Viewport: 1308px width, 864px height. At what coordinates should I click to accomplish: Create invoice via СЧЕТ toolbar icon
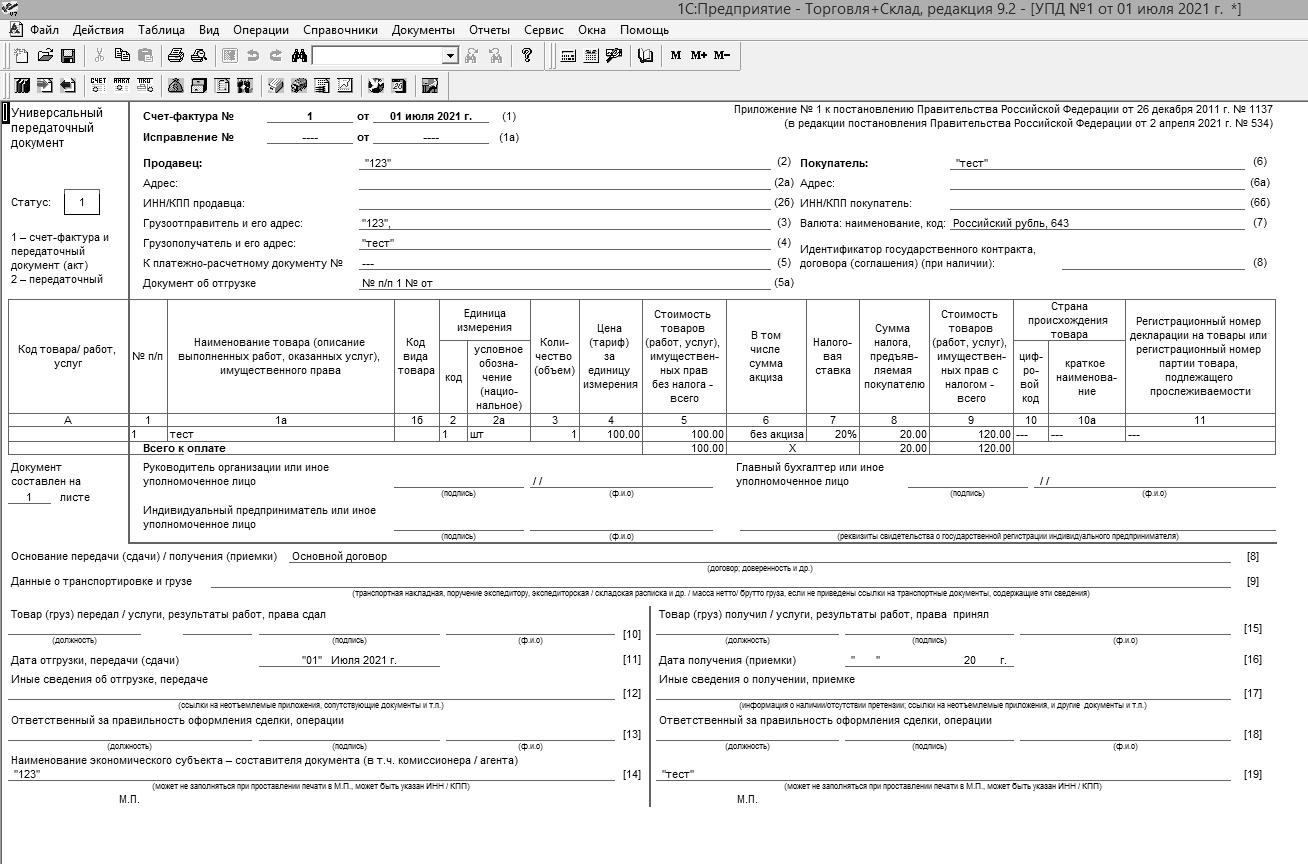(98, 86)
